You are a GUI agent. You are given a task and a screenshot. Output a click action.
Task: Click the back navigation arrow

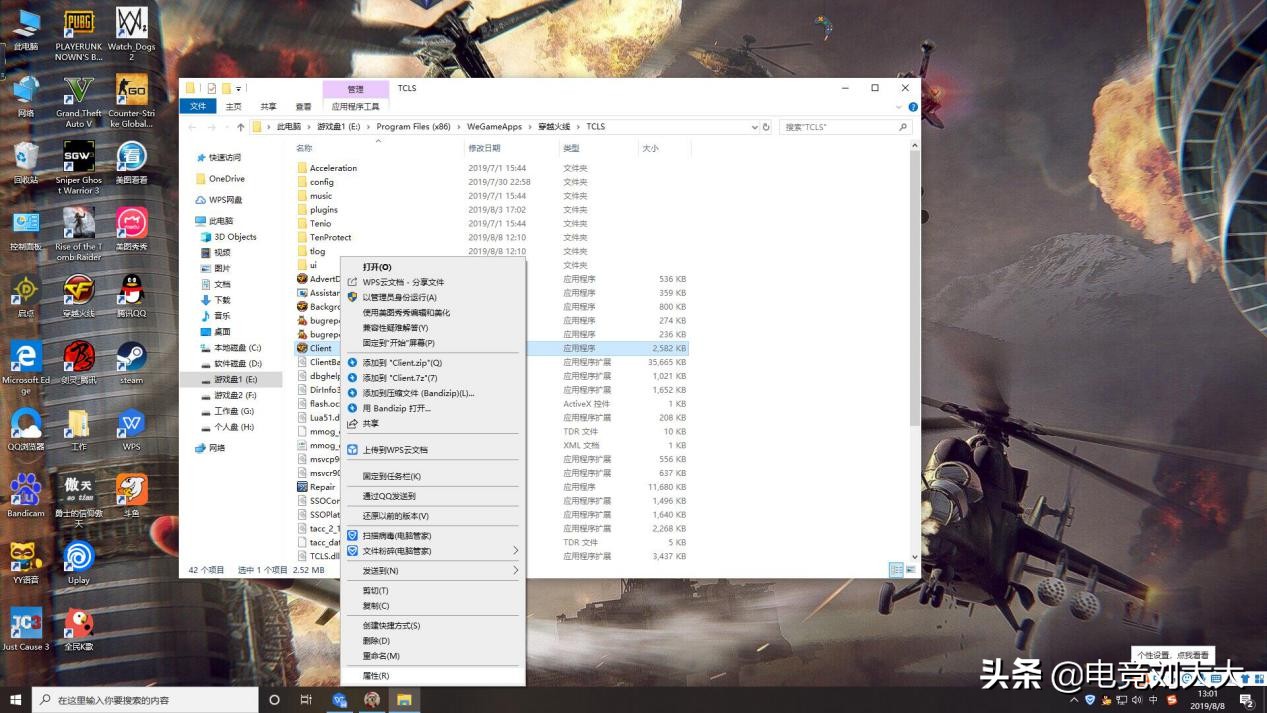pyautogui.click(x=190, y=126)
